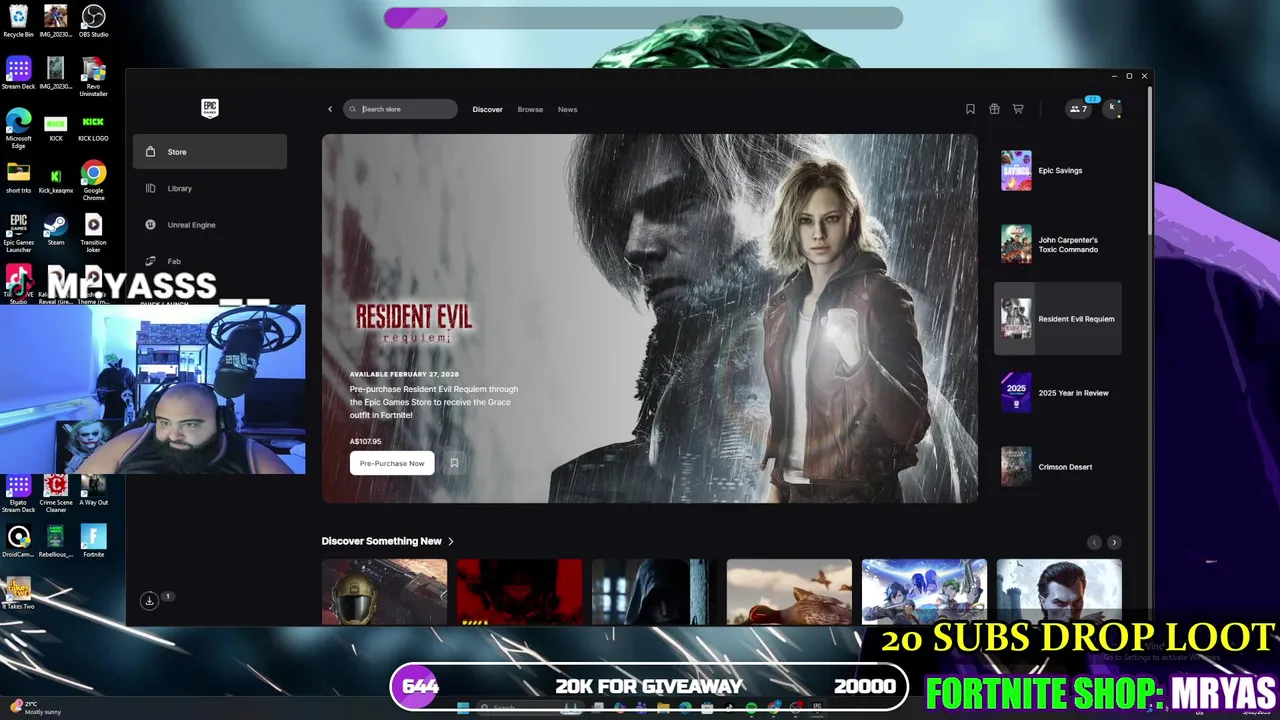Image resolution: width=1280 pixels, height=720 pixels.
Task: Focus the Search store field
Action: (400, 109)
